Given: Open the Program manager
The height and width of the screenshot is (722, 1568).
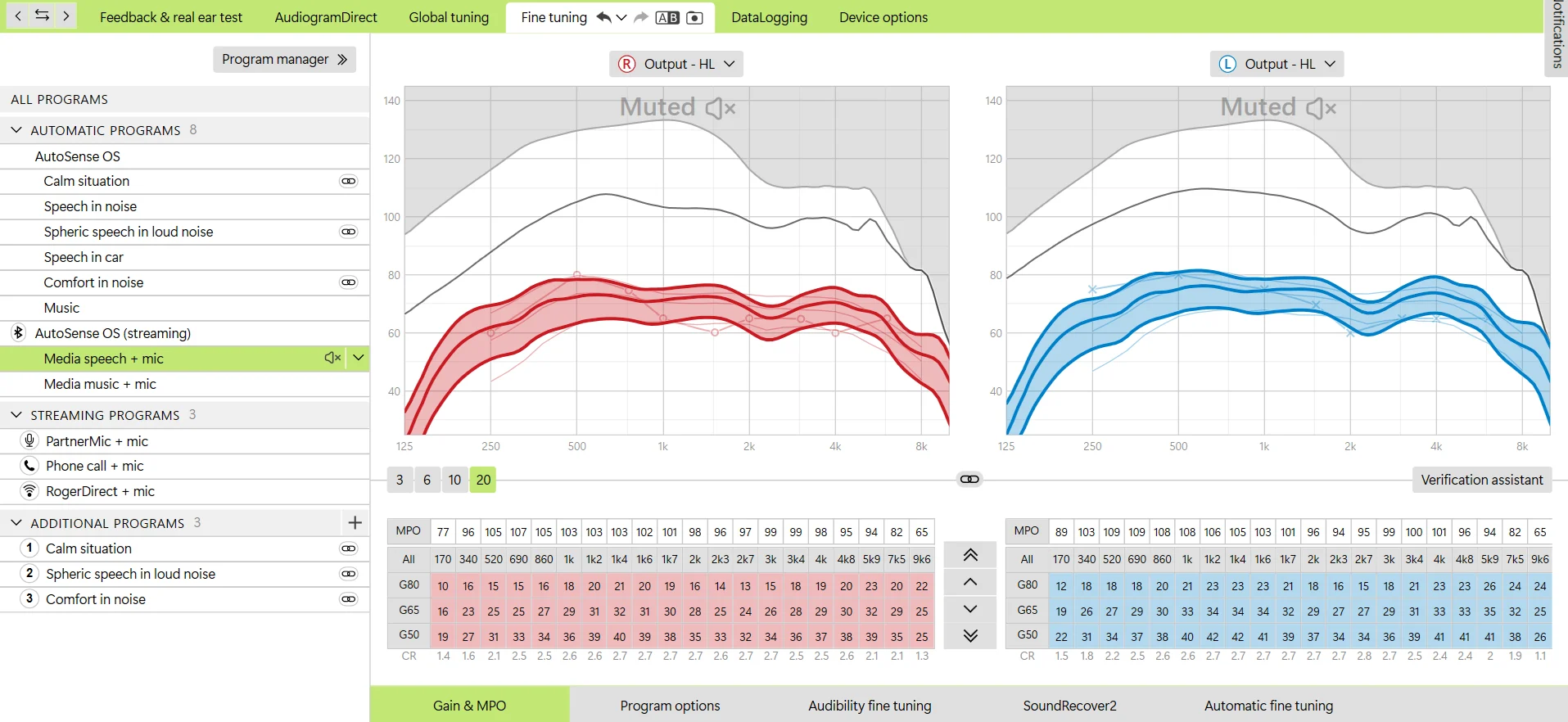Looking at the screenshot, I should pos(284,59).
